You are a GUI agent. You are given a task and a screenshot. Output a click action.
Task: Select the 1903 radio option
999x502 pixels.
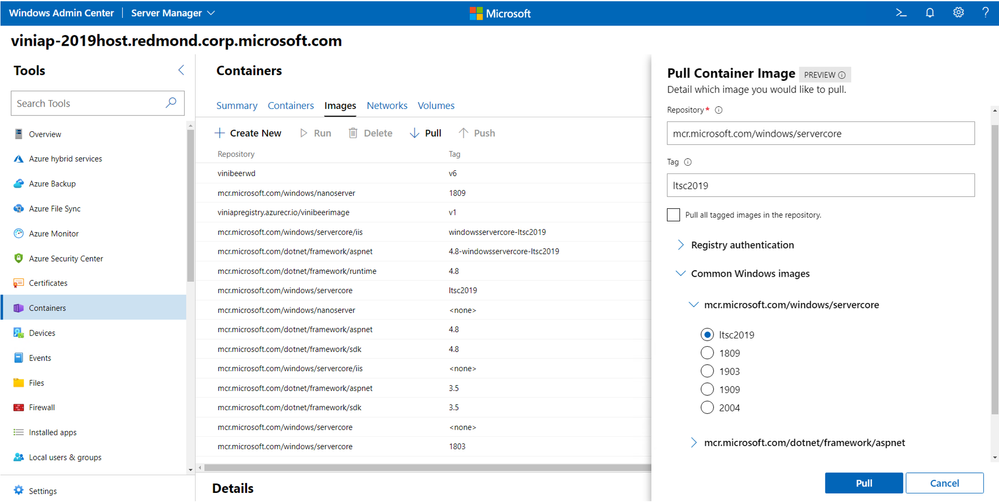click(x=707, y=371)
